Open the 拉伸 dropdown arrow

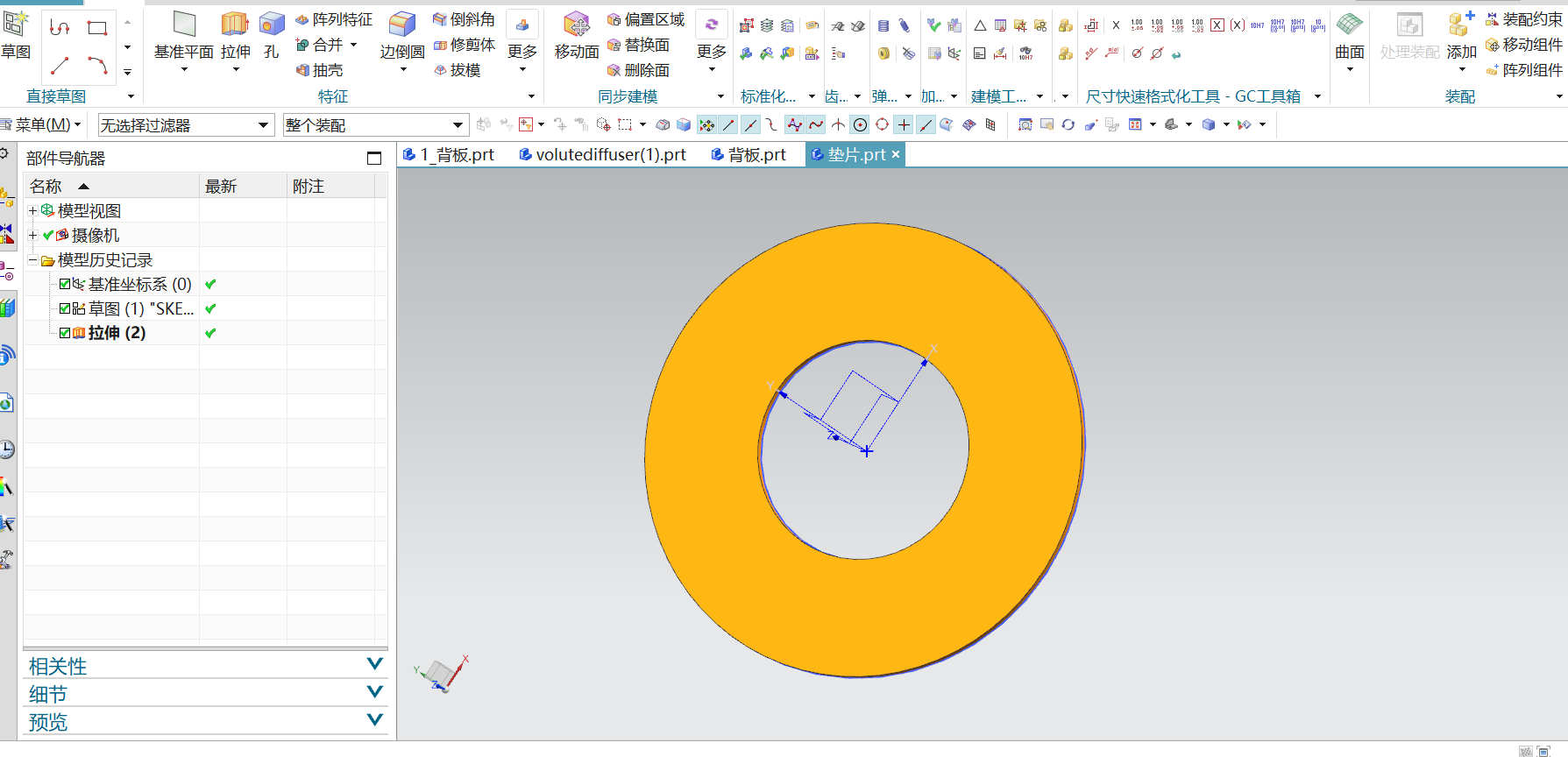[x=236, y=70]
